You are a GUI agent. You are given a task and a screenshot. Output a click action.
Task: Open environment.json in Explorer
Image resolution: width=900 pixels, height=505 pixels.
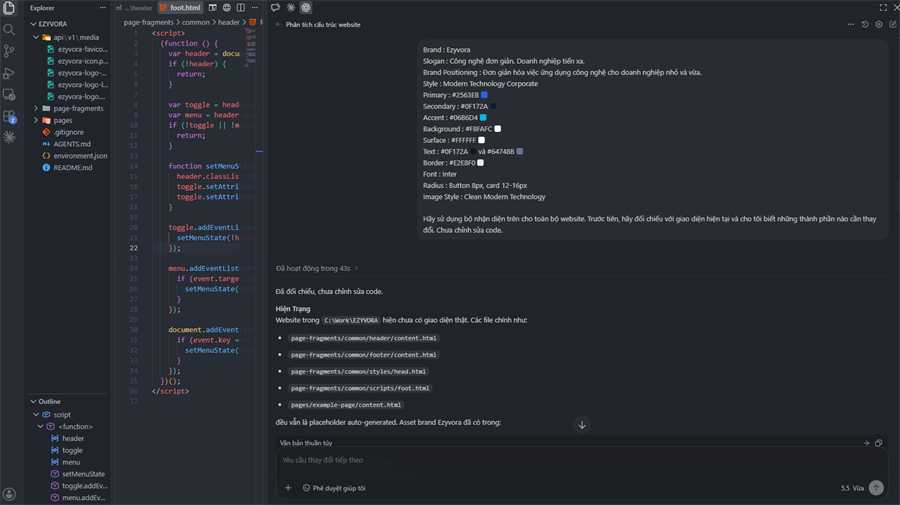click(x=75, y=156)
